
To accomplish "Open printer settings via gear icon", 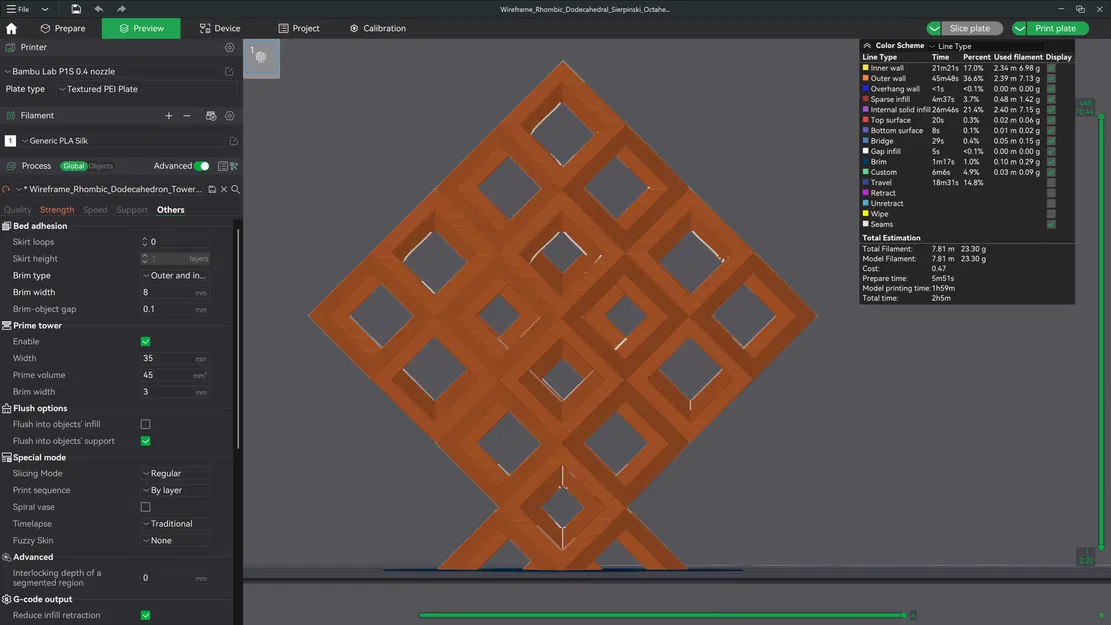I will click(230, 46).
